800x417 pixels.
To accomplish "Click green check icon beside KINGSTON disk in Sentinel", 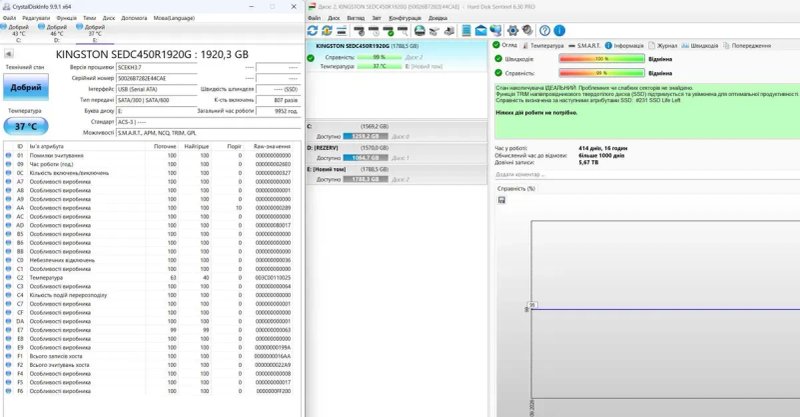I will point(311,58).
